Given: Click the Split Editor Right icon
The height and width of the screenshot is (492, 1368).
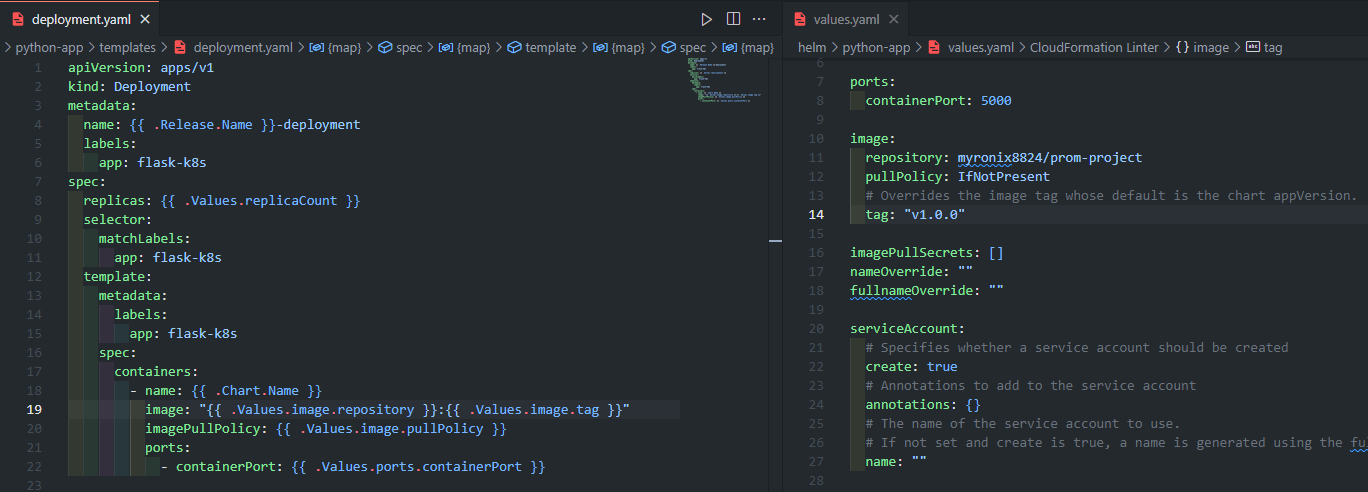Looking at the screenshot, I should 733,19.
